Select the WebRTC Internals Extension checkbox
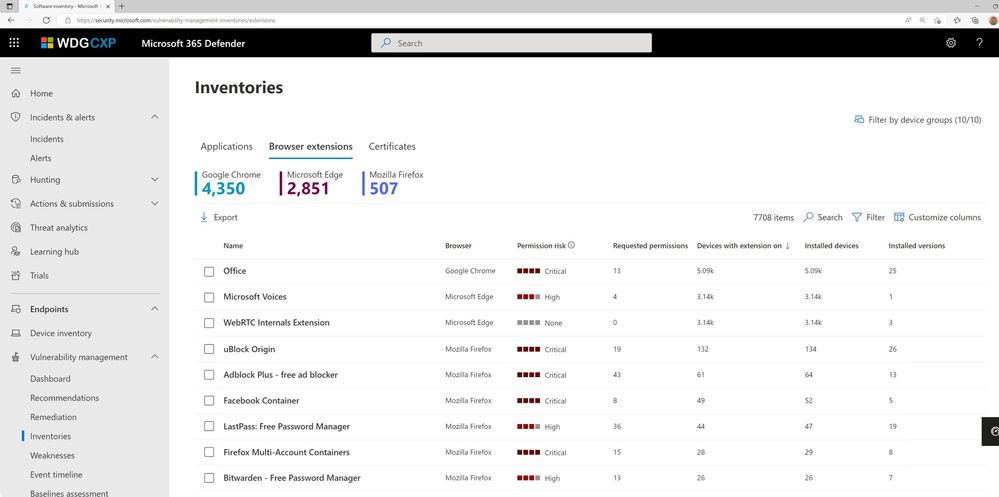The height and width of the screenshot is (497, 999). 209,323
